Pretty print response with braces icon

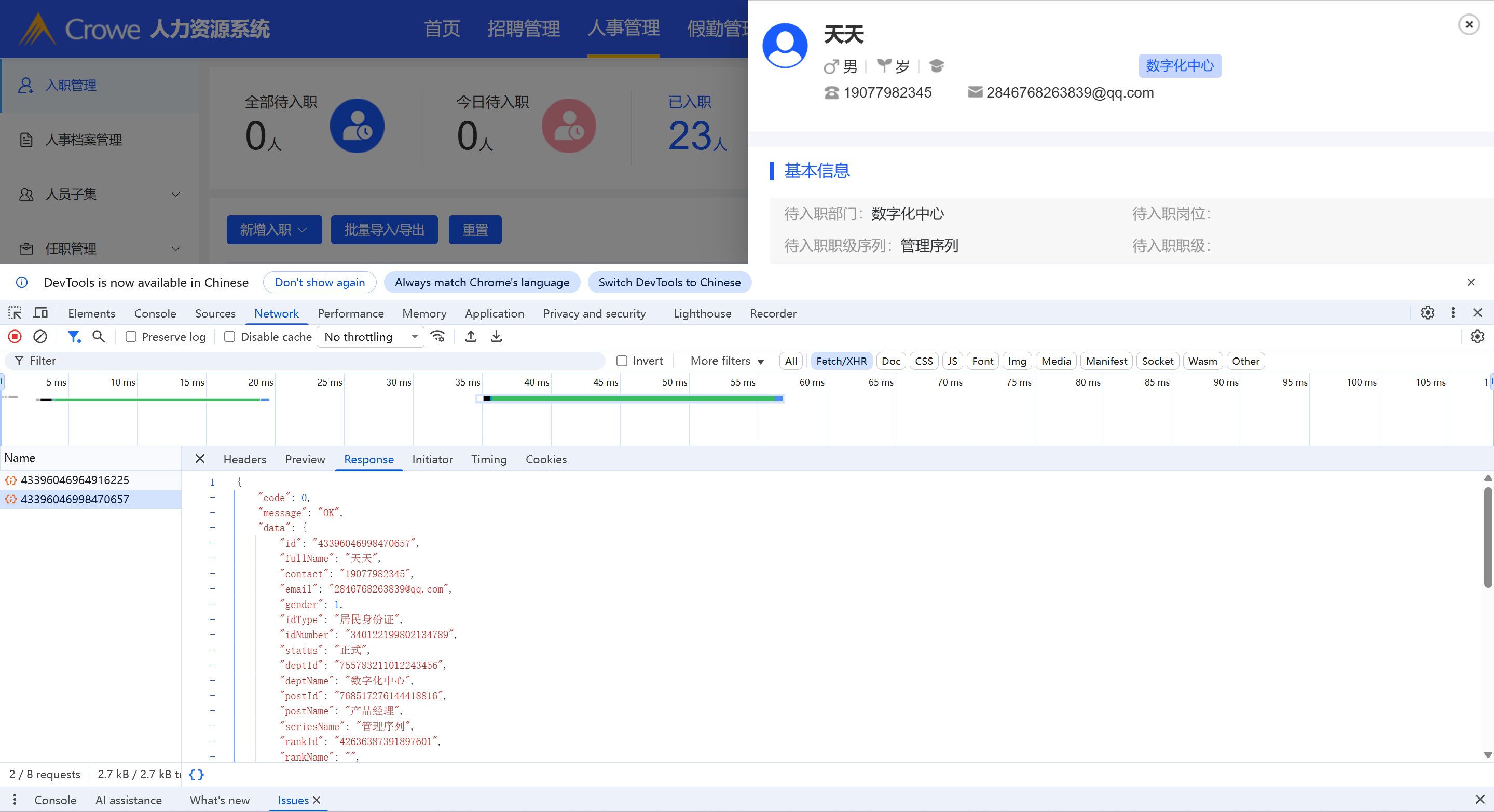click(x=197, y=774)
